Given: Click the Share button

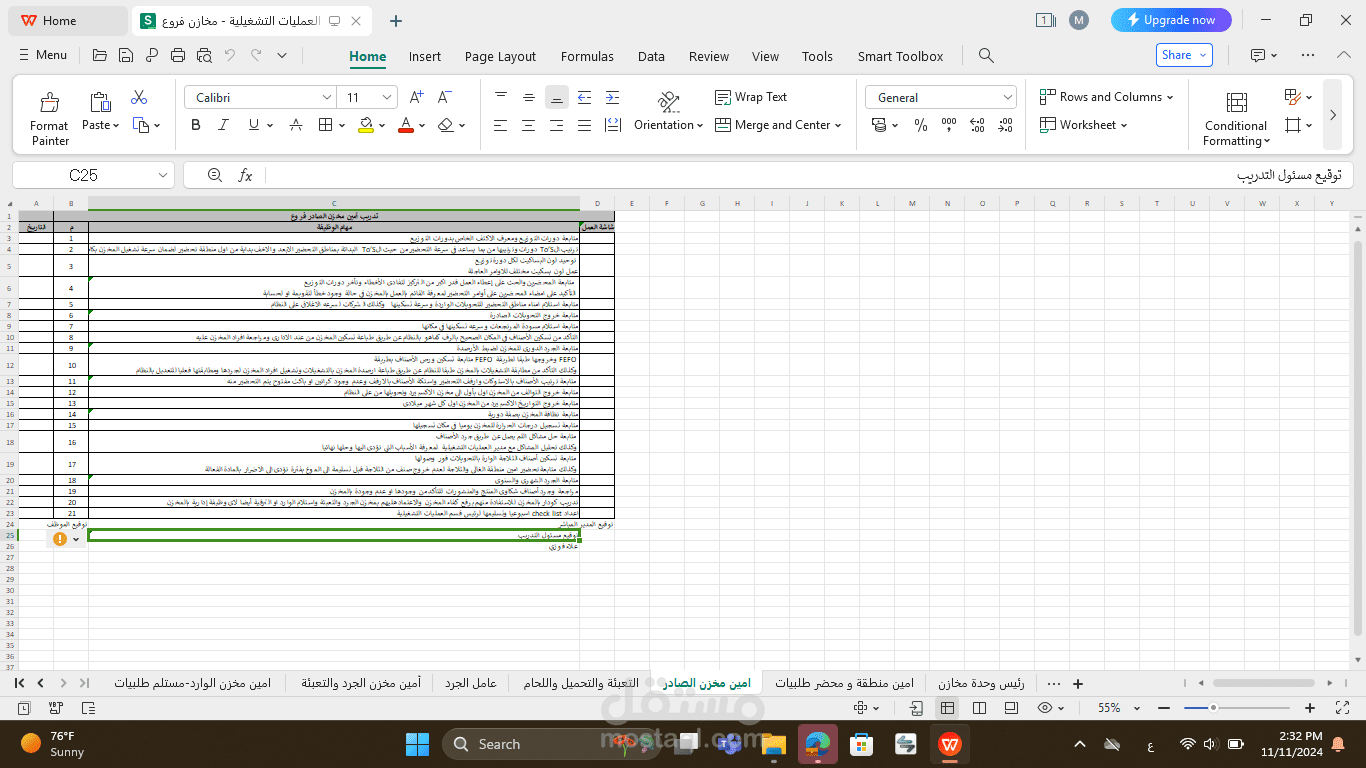Looking at the screenshot, I should point(1184,55).
